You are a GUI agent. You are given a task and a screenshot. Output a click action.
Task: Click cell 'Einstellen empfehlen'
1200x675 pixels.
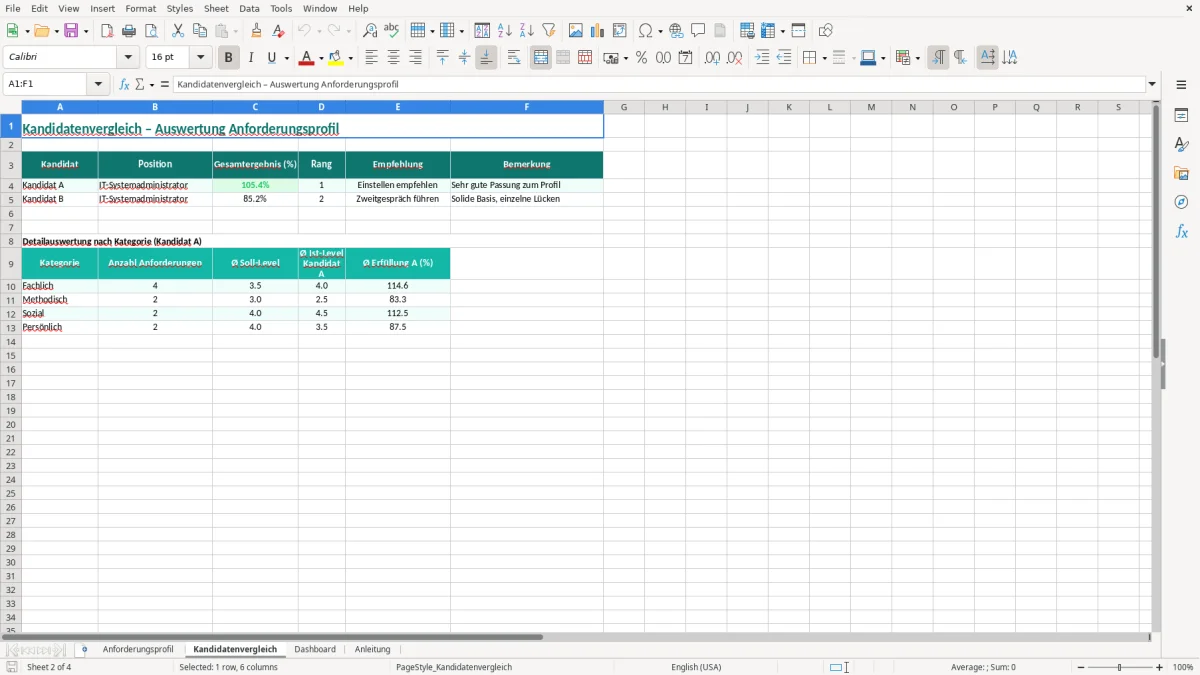[397, 185]
